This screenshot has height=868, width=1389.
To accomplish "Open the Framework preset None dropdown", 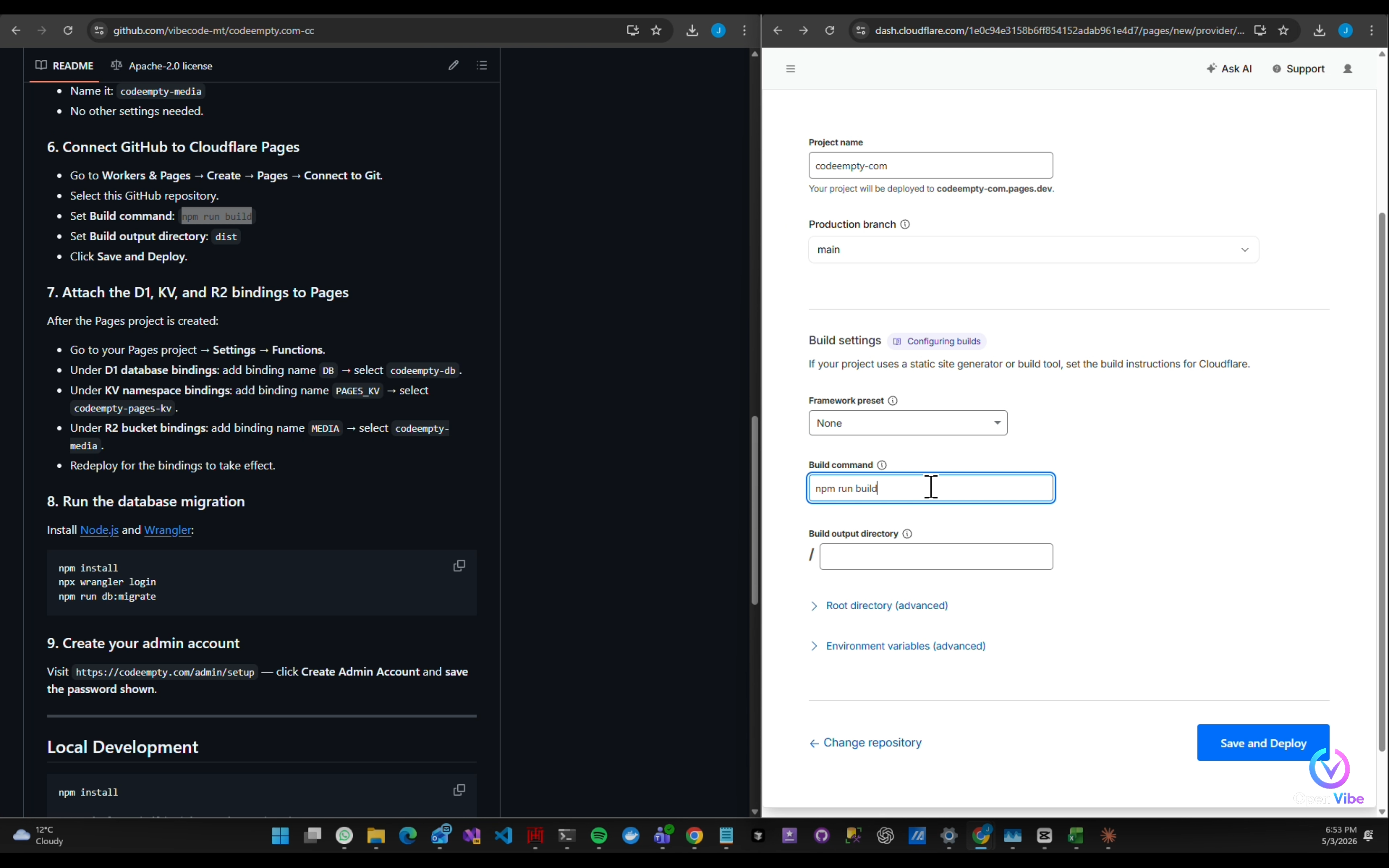I will pyautogui.click(x=908, y=423).
